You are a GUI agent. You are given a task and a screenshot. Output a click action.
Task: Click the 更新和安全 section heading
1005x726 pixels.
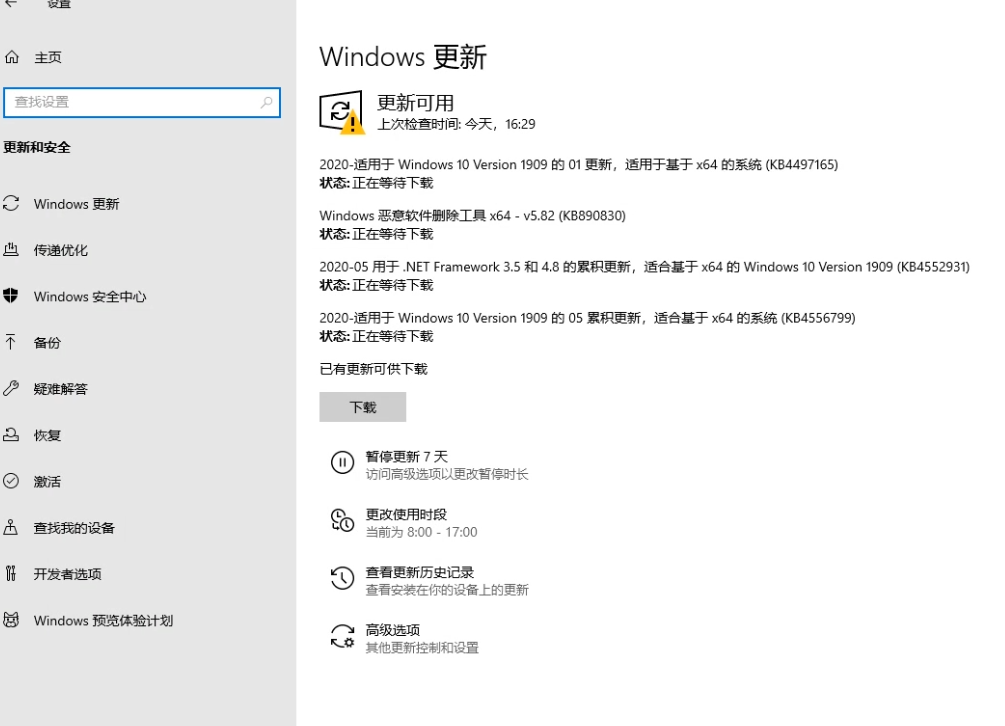click(x=37, y=147)
